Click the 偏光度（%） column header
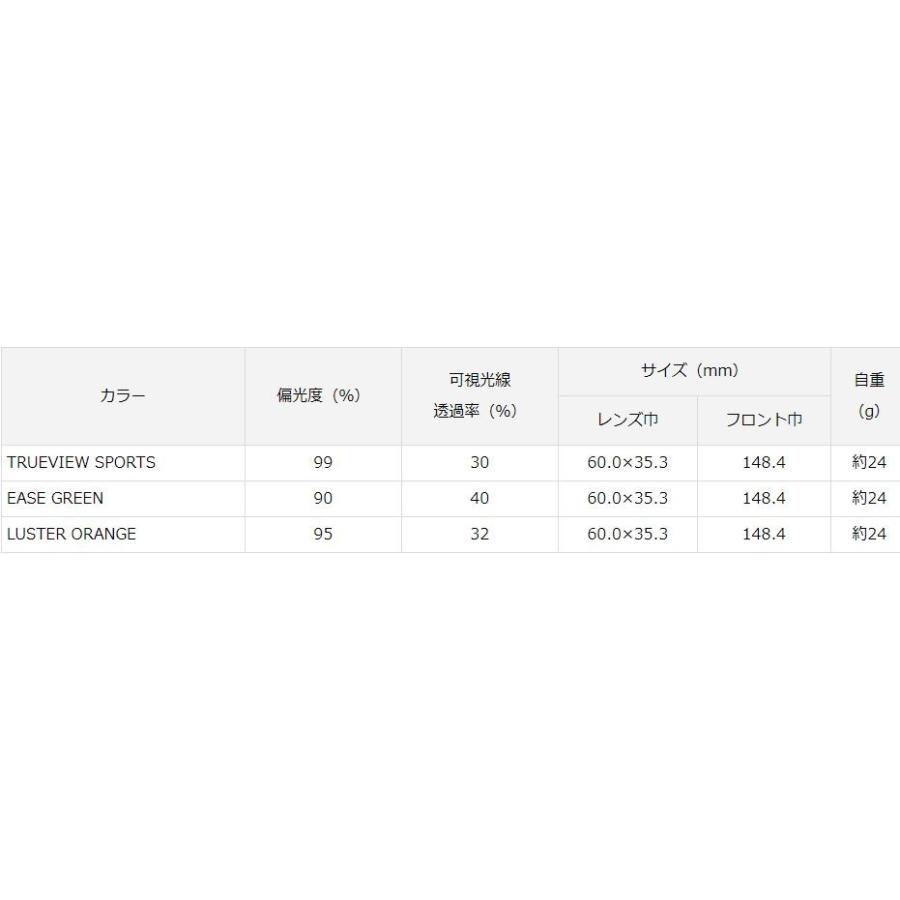The image size is (900, 900). tap(318, 396)
